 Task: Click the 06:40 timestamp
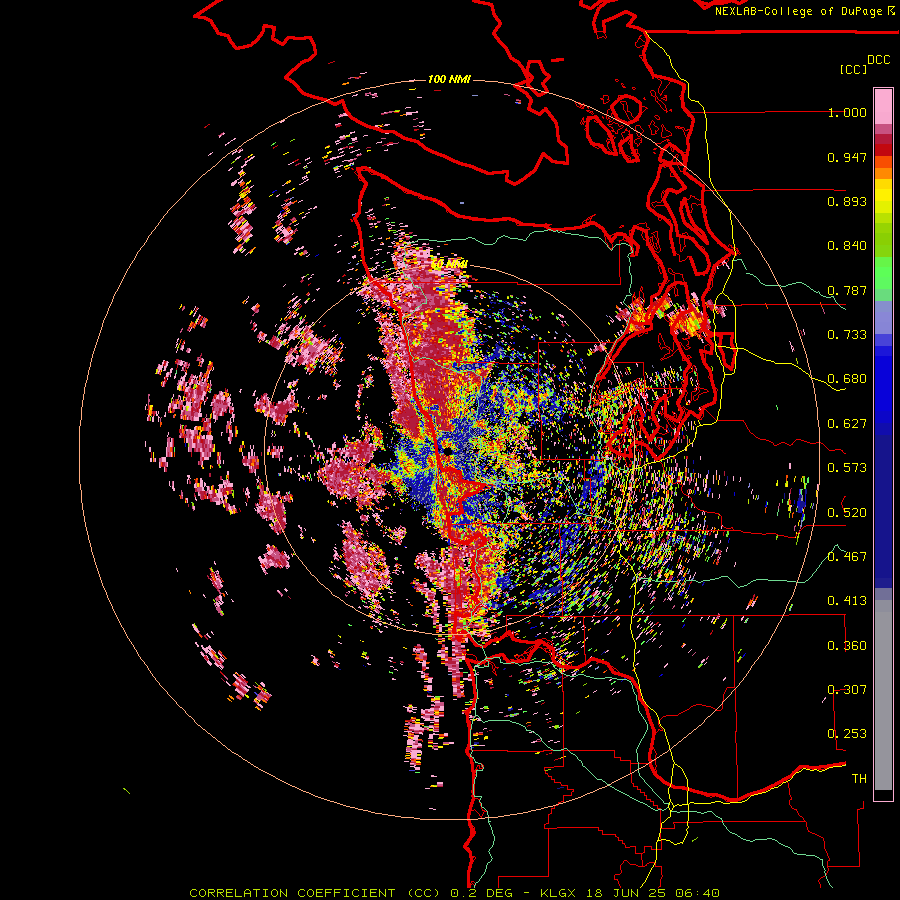coord(698,893)
